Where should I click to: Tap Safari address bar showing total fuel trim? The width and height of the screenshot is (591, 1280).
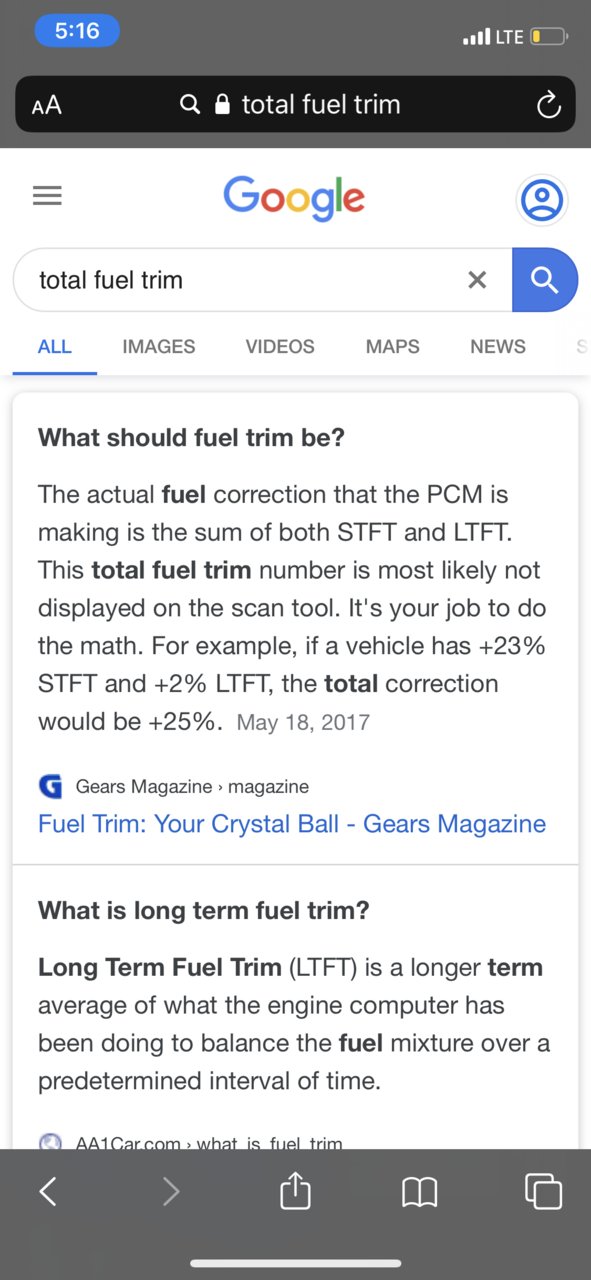pyautogui.click(x=295, y=104)
